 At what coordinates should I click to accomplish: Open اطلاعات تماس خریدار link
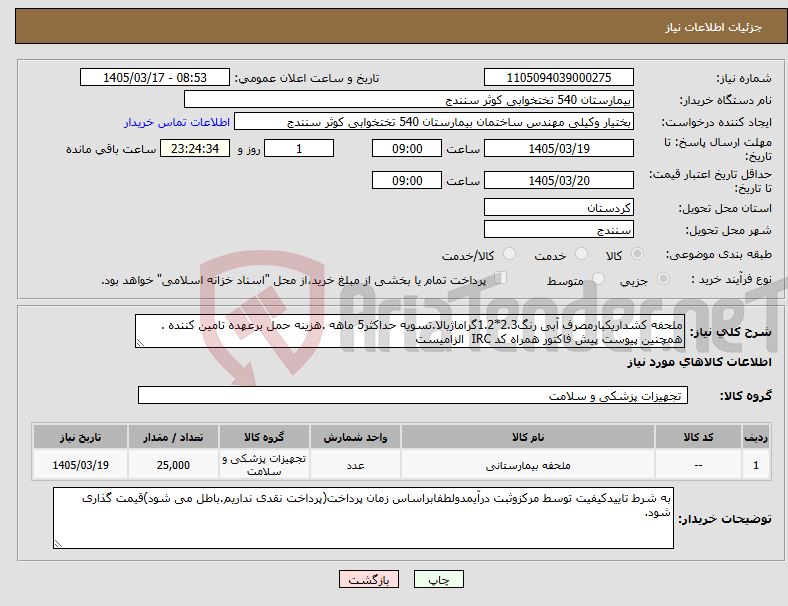point(177,122)
